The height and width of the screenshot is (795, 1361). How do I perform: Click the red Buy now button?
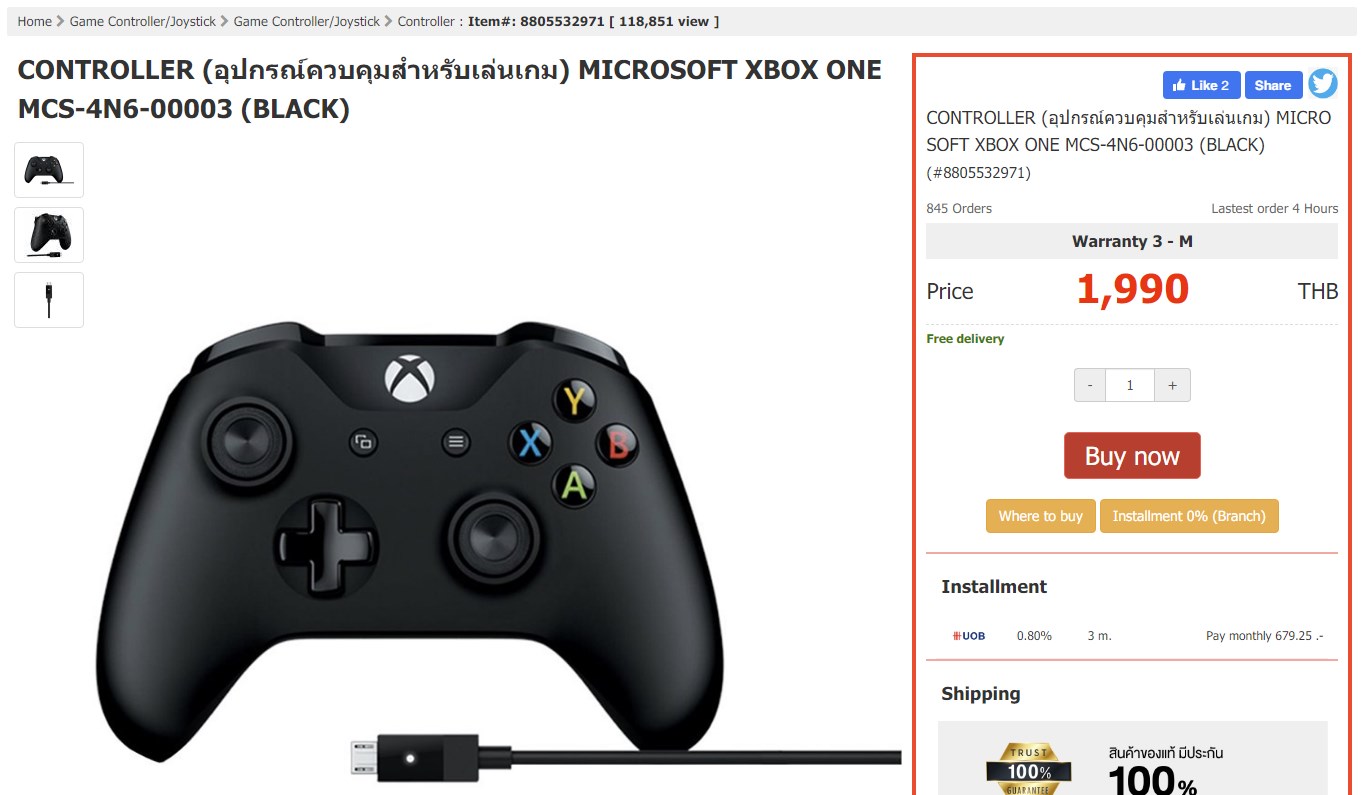(1132, 456)
